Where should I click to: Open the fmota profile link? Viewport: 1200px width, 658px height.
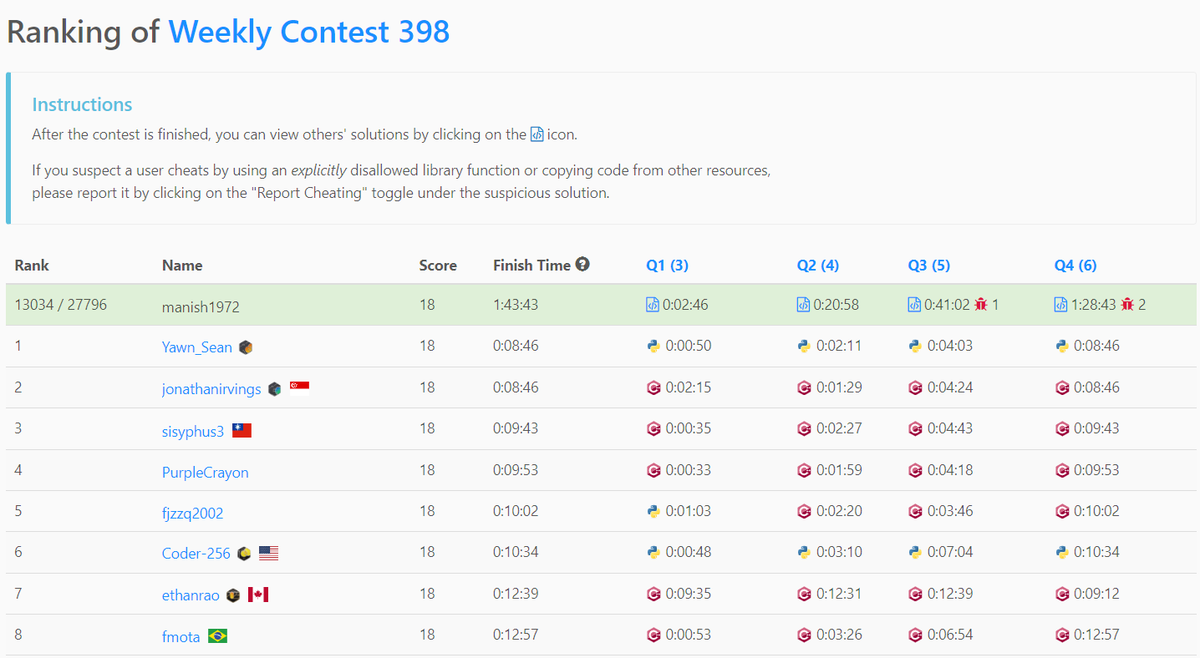click(x=181, y=637)
